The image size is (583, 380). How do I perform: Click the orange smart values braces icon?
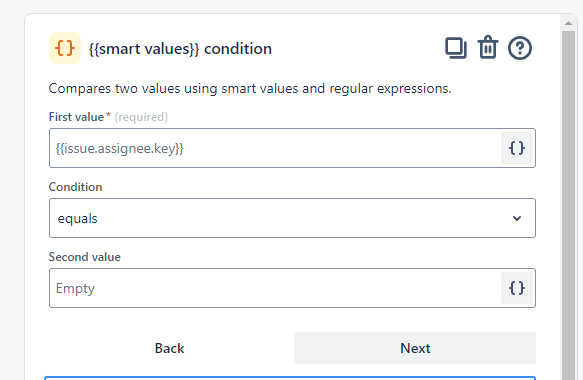point(65,48)
